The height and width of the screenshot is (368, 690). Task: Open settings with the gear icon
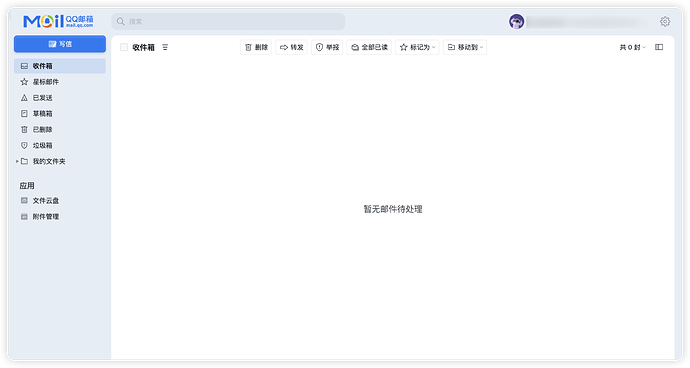pos(665,21)
